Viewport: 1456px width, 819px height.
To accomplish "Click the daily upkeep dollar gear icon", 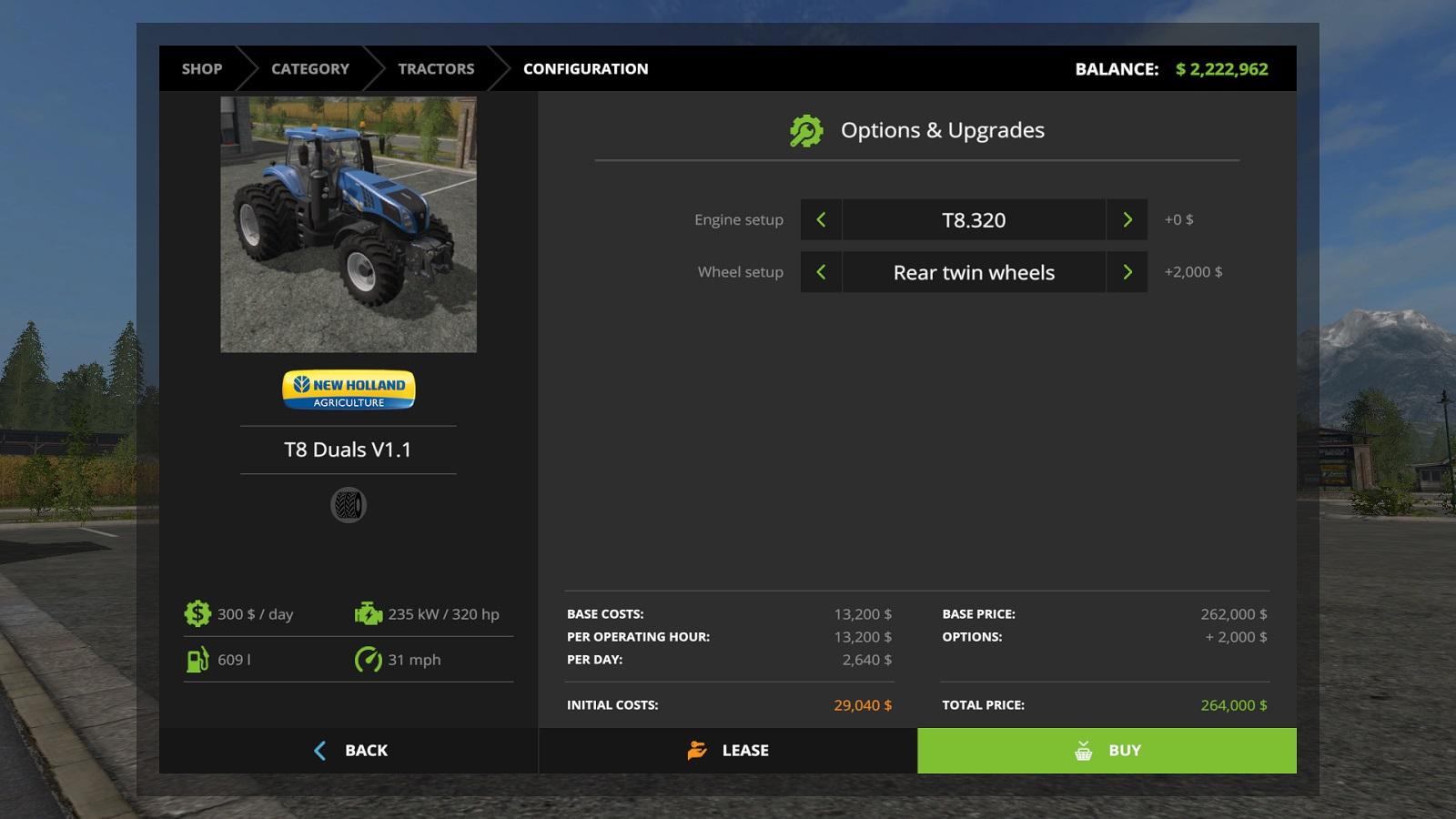I will point(197,614).
